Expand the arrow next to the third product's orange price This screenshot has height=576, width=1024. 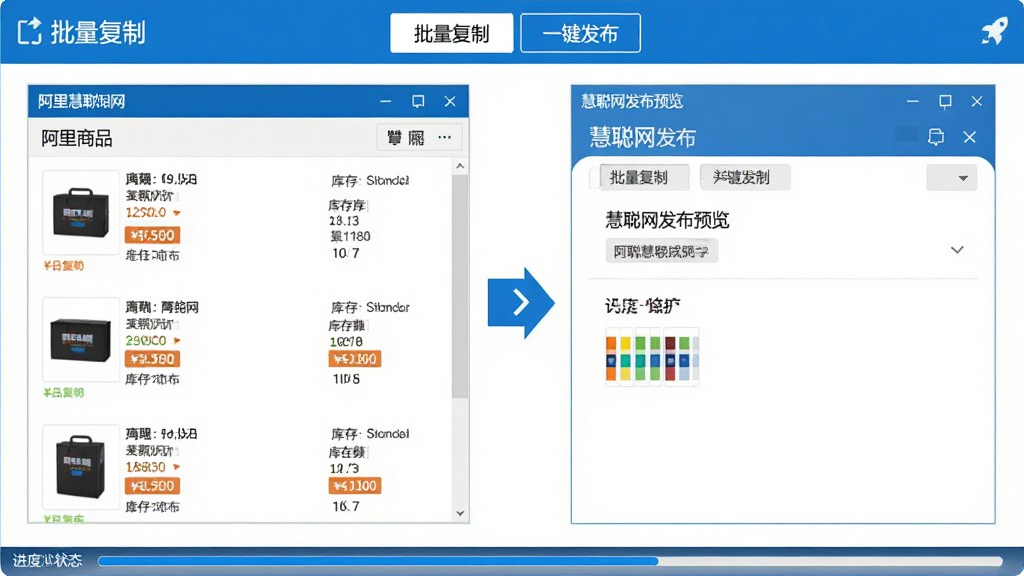point(177,467)
